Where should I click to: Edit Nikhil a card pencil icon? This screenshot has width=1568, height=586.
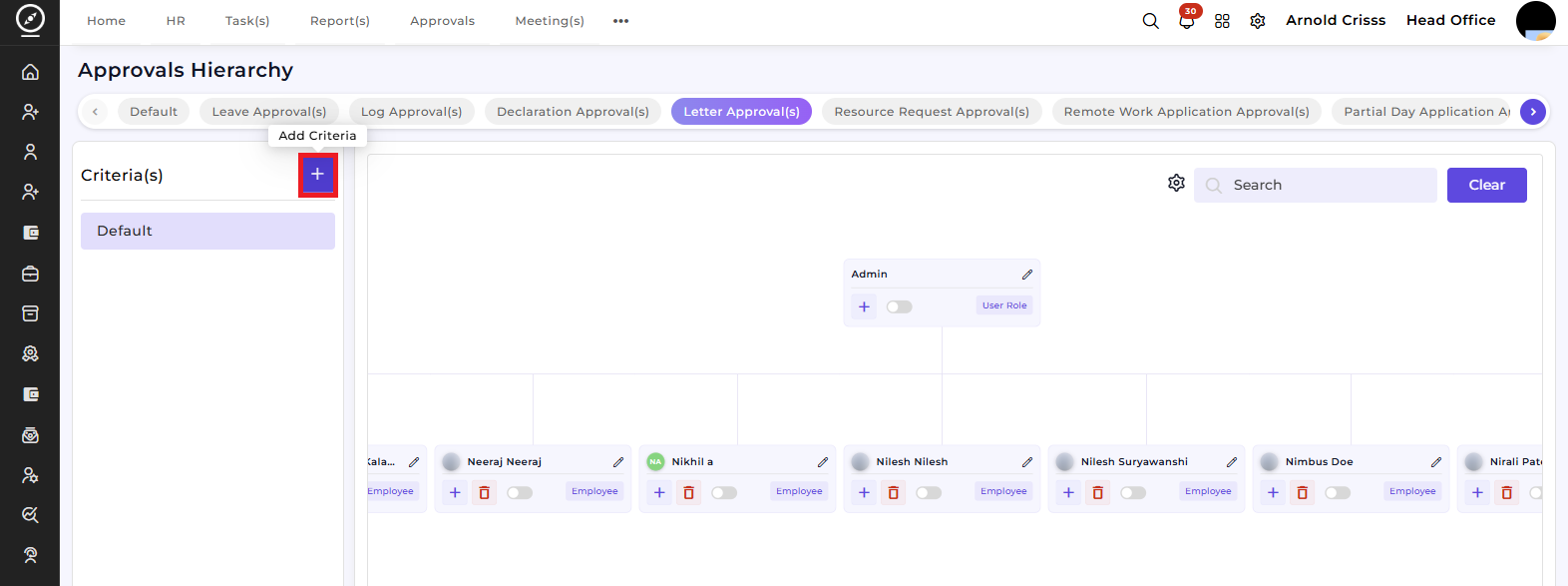click(823, 462)
